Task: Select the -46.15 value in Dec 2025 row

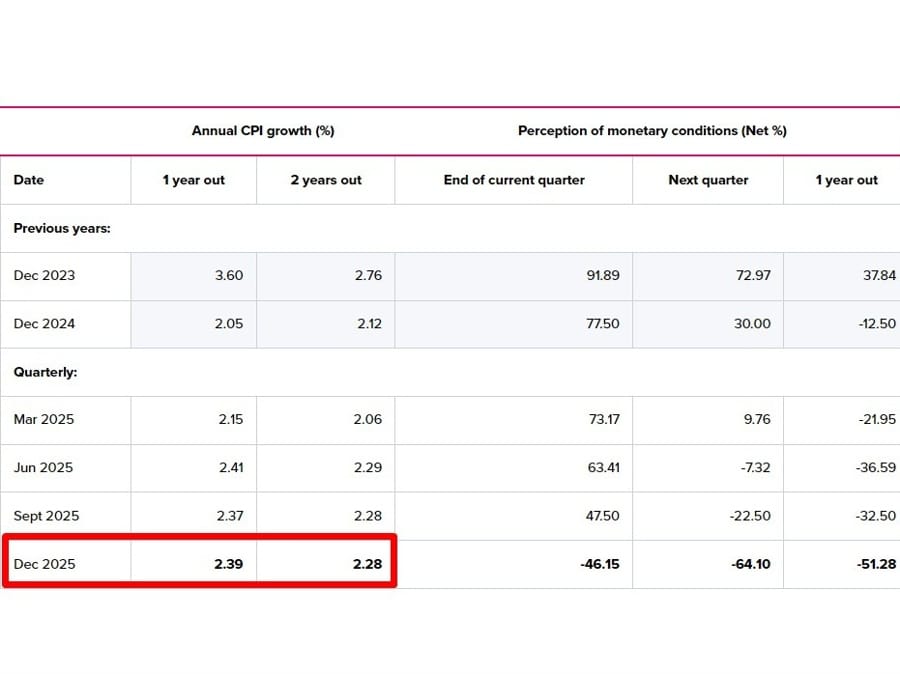Action: 600,564
